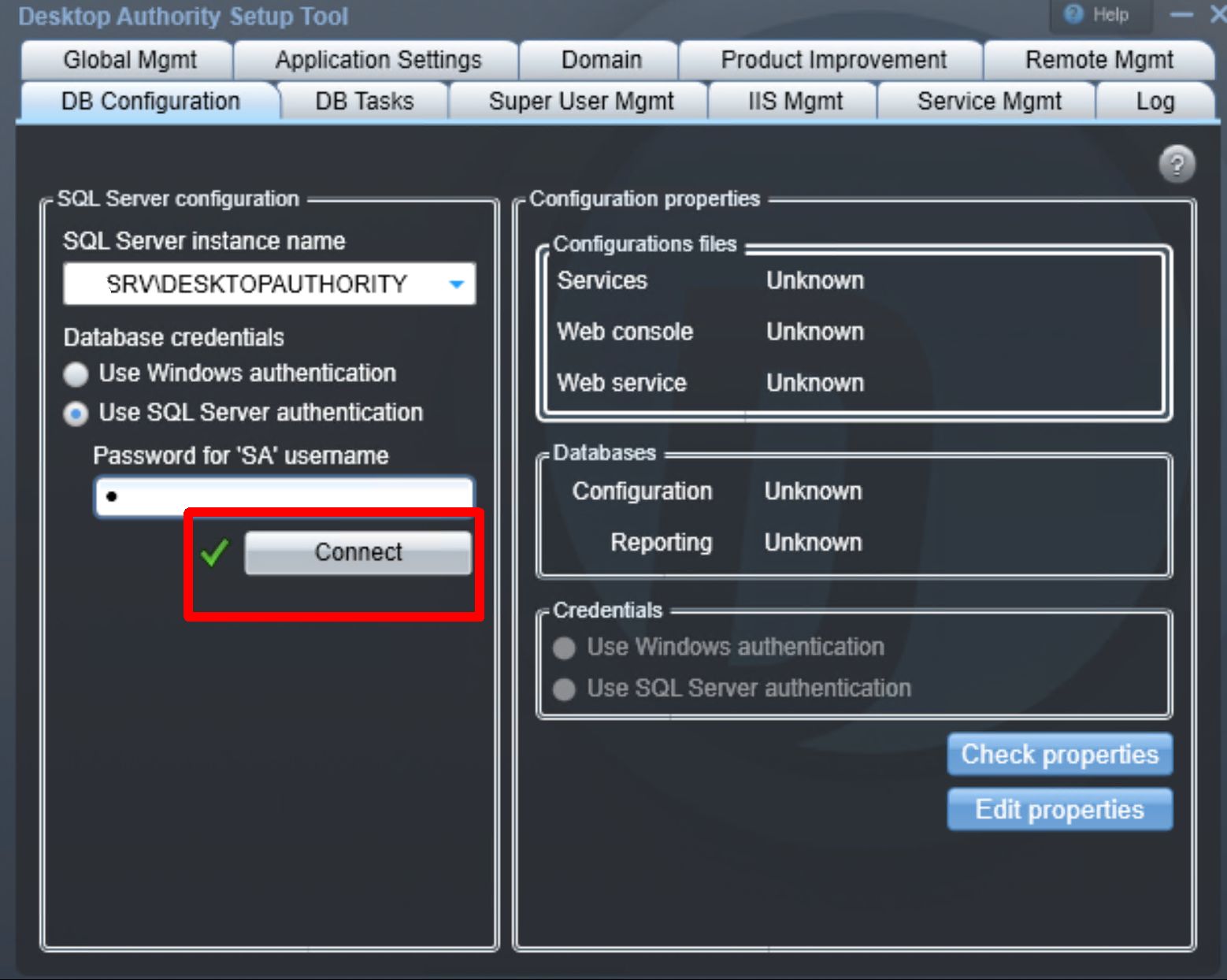Choose Use SQL Server authentication in Credentials group
The image size is (1227, 980).
564,689
